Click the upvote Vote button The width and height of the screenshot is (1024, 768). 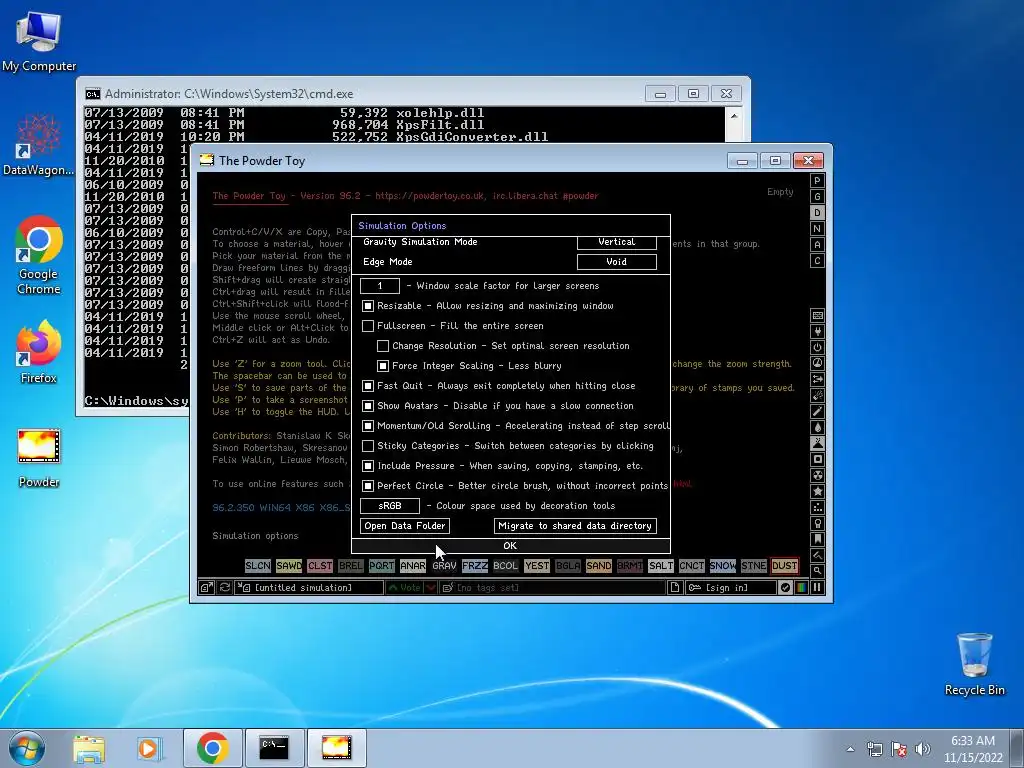coord(404,588)
